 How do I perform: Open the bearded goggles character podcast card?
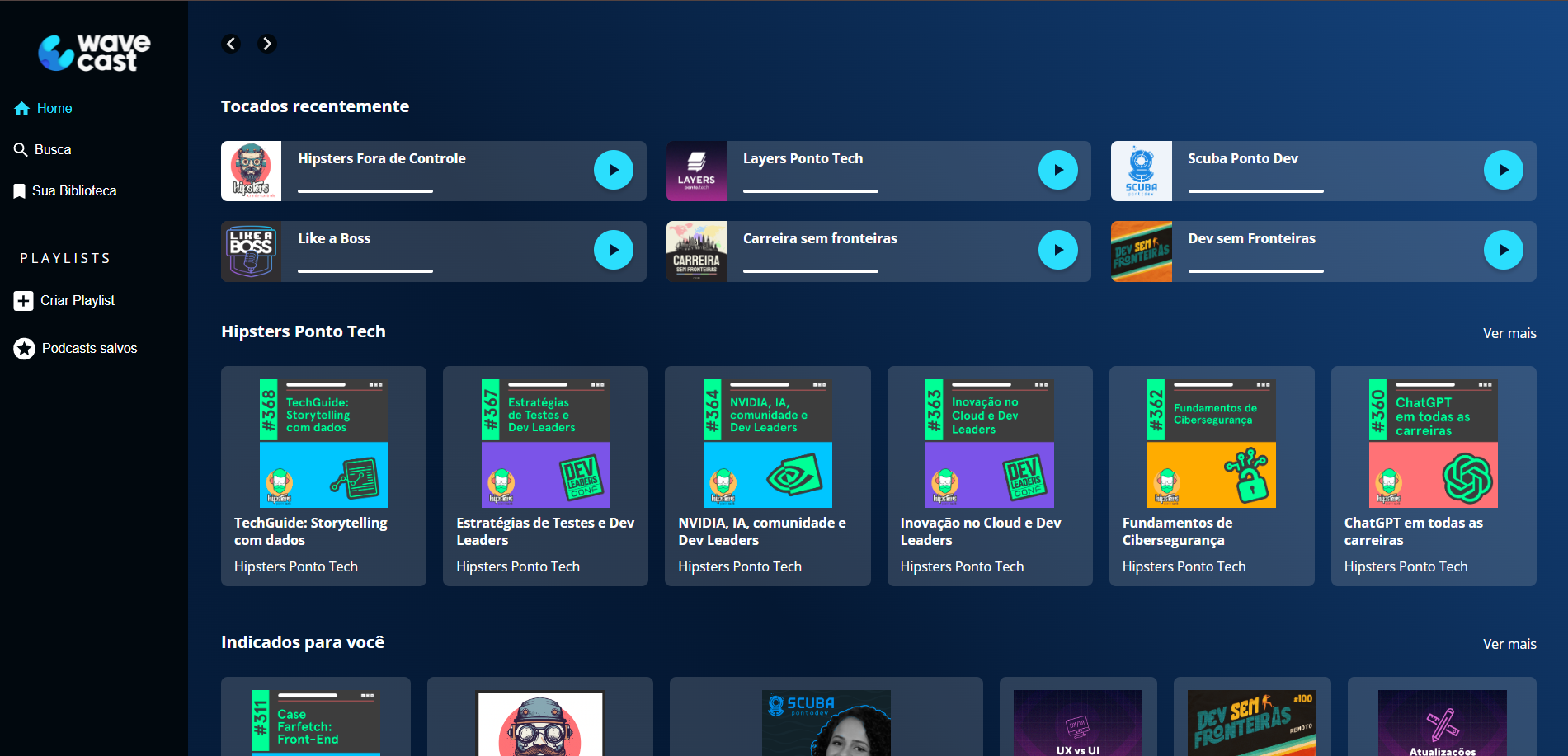coord(540,717)
